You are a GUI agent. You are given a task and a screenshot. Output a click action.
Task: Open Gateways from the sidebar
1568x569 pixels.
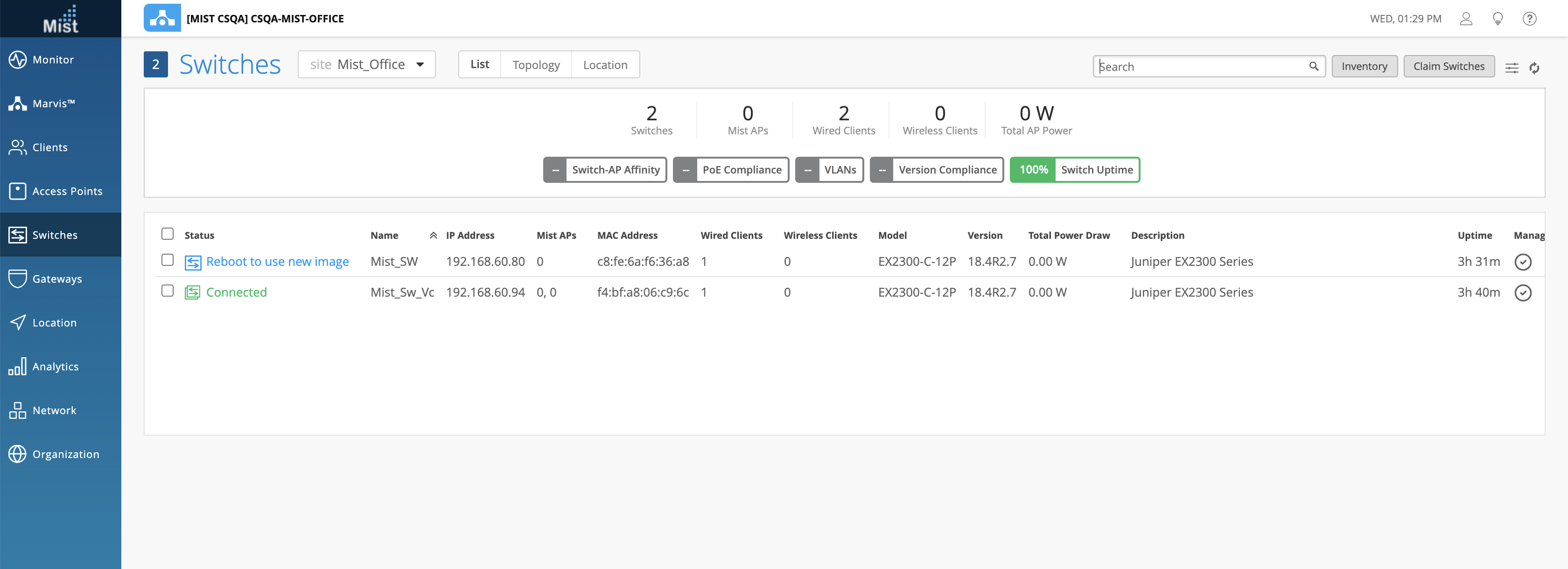click(x=56, y=279)
